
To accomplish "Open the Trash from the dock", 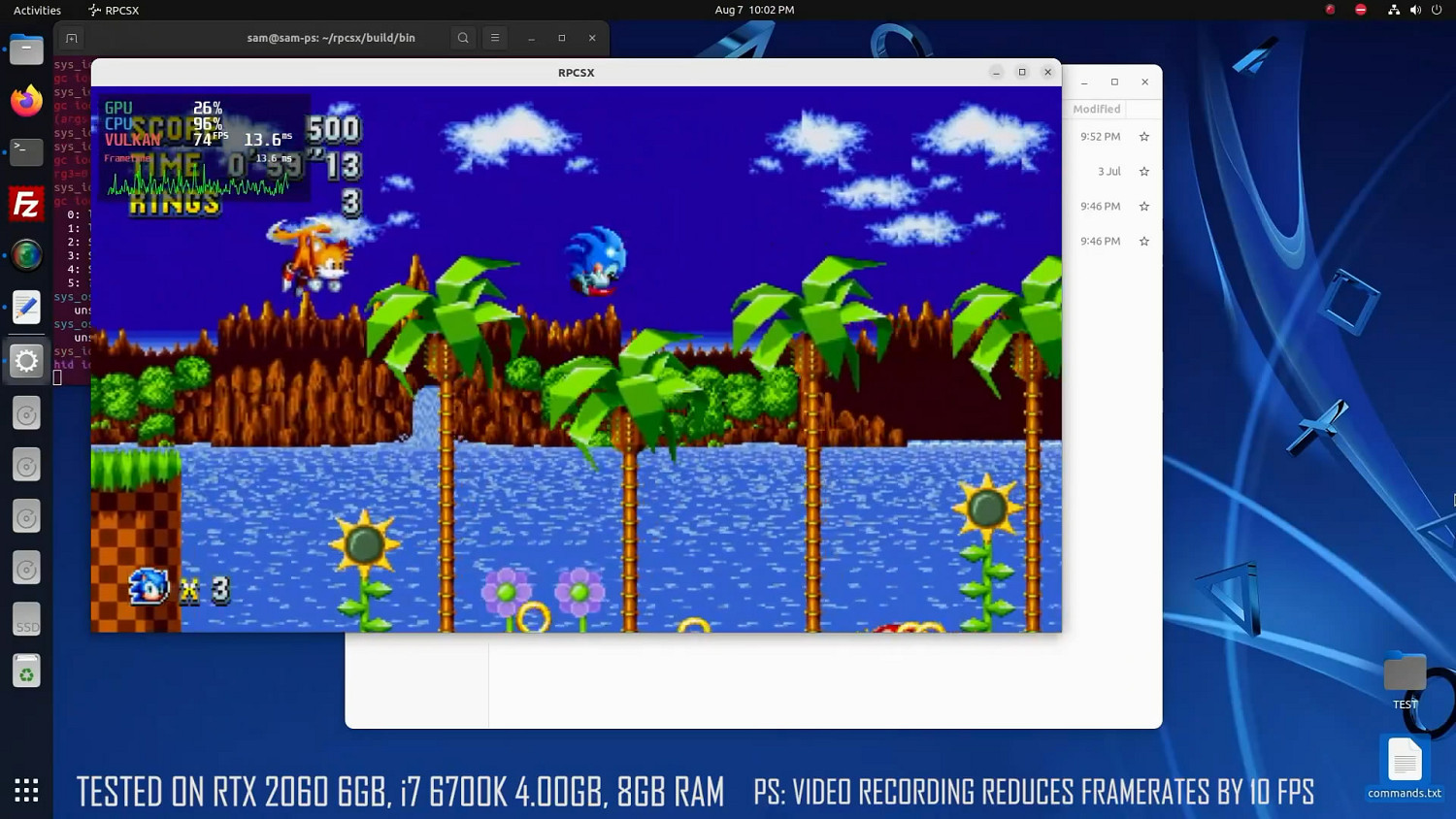I will coord(26,672).
